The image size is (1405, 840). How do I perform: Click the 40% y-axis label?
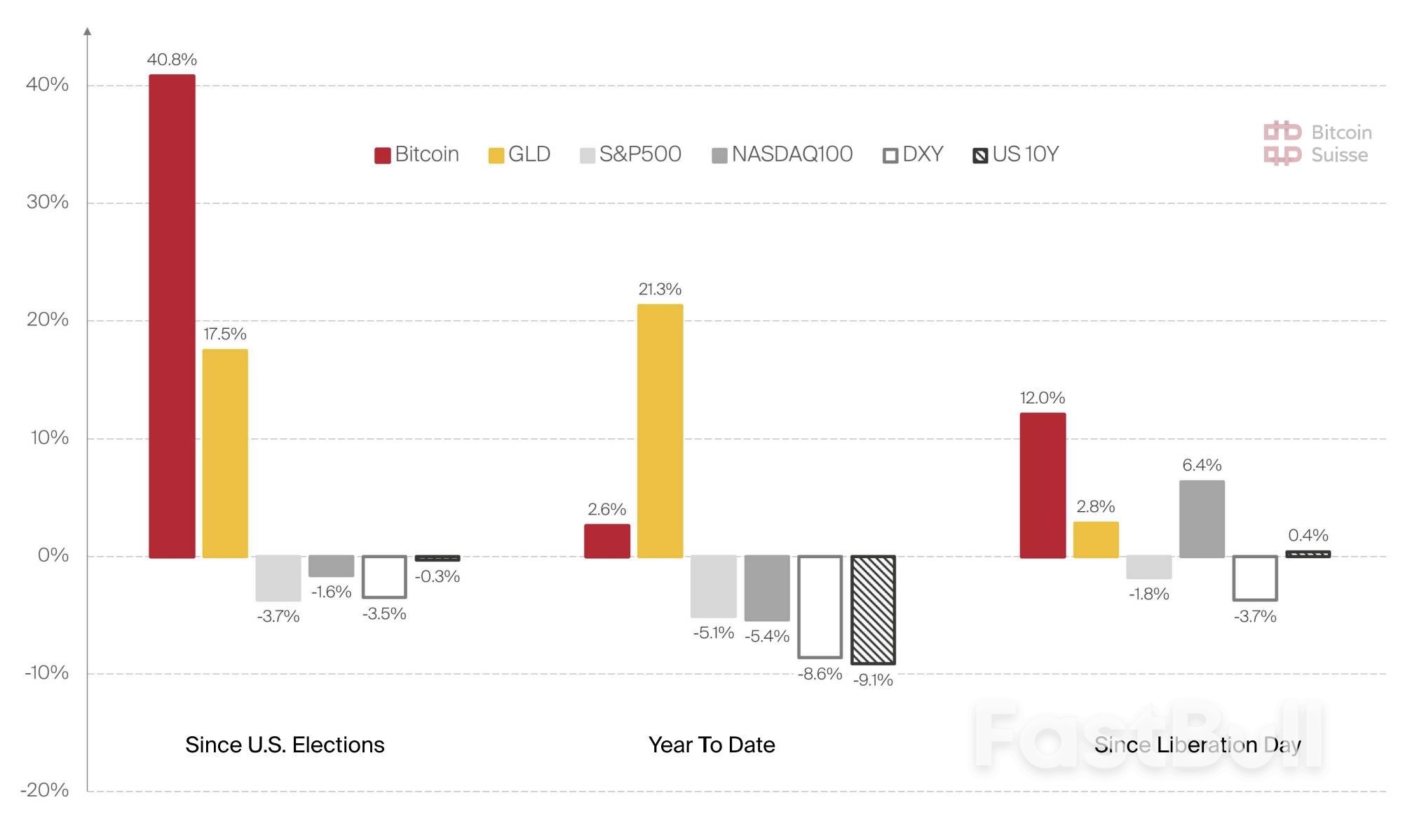point(47,85)
